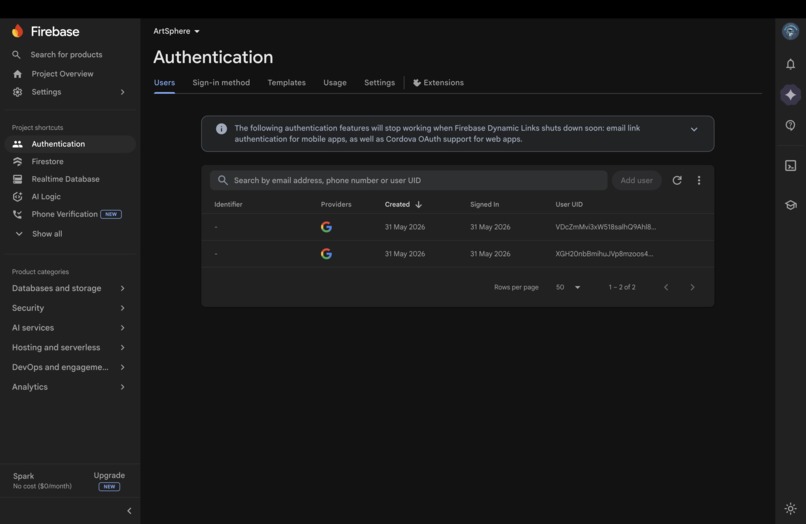Open the Rows per page dropdown
Screen dimensions: 806x524
tap(568, 287)
